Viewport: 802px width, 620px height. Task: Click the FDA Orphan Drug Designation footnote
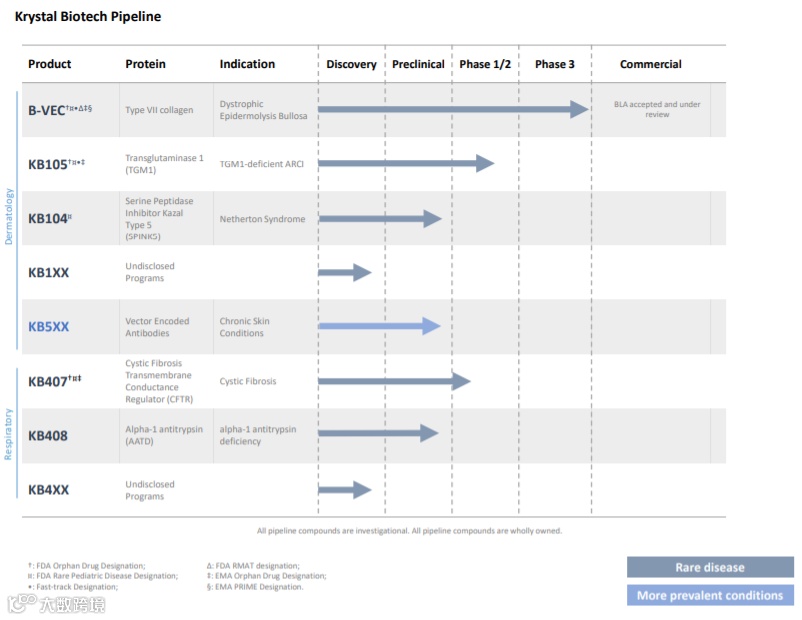[x=86, y=566]
